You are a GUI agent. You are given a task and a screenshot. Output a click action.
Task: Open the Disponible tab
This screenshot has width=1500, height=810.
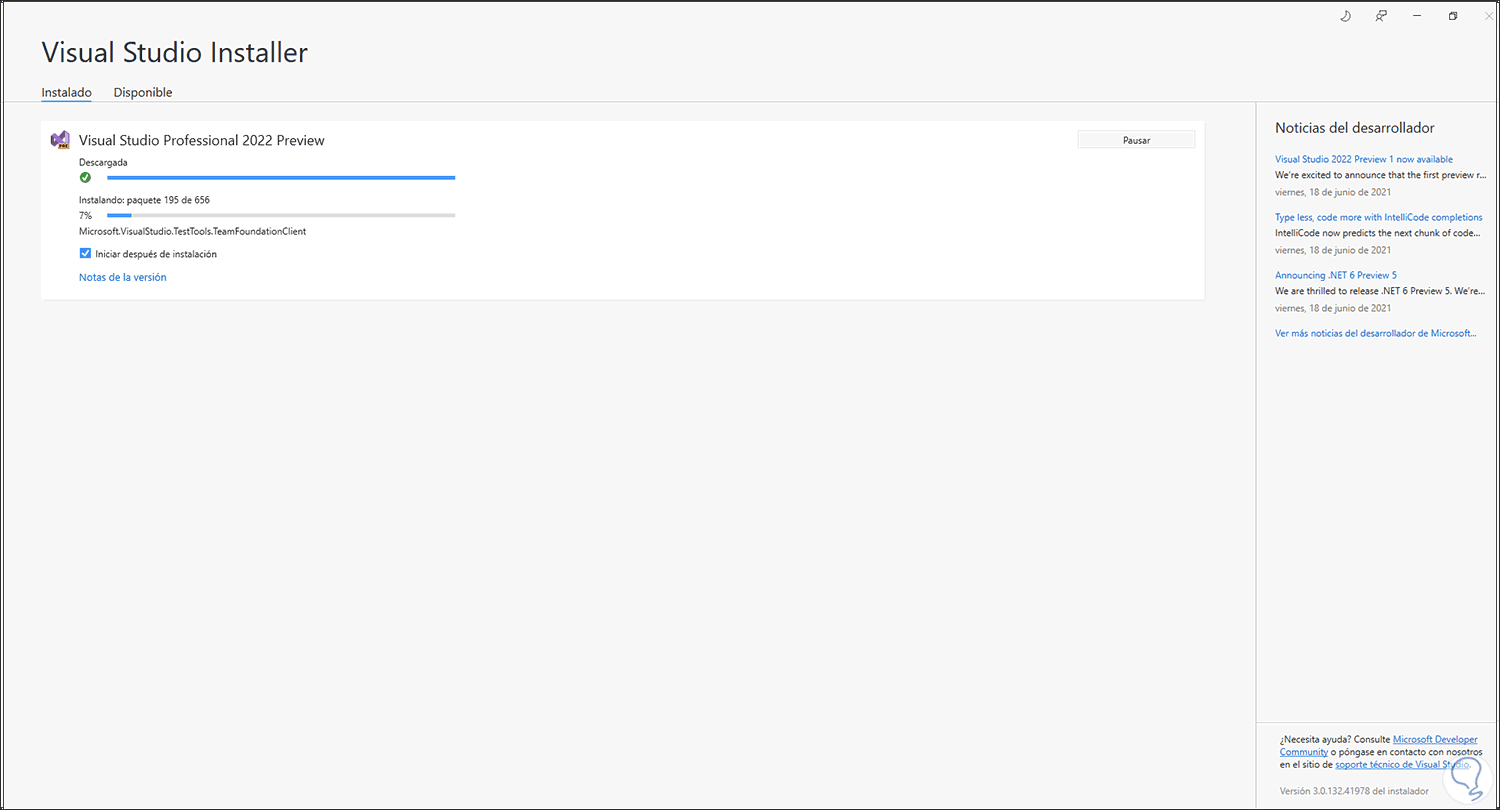point(143,92)
